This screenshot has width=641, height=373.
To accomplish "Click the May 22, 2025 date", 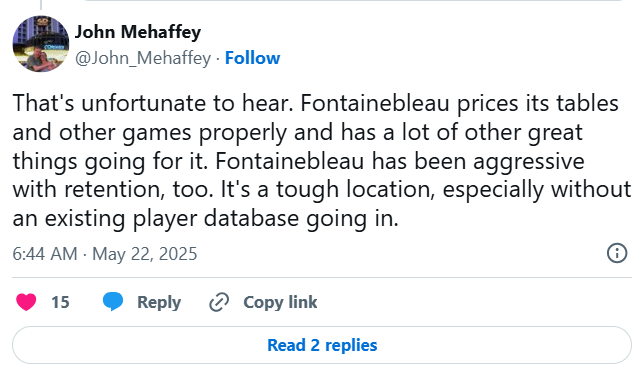I will [145, 254].
